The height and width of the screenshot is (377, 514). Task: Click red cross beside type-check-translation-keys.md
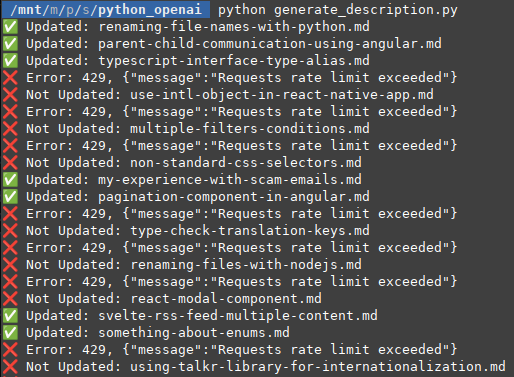[10, 231]
